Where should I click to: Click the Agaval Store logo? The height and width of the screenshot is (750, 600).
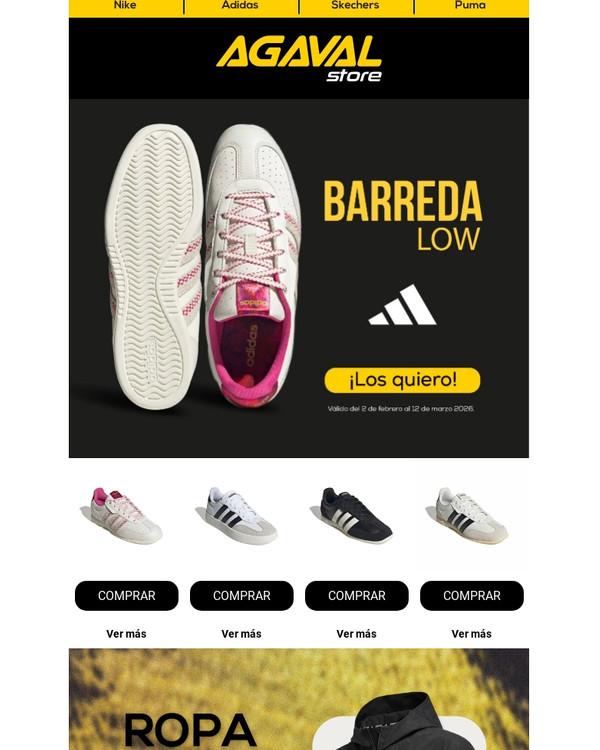point(299,59)
